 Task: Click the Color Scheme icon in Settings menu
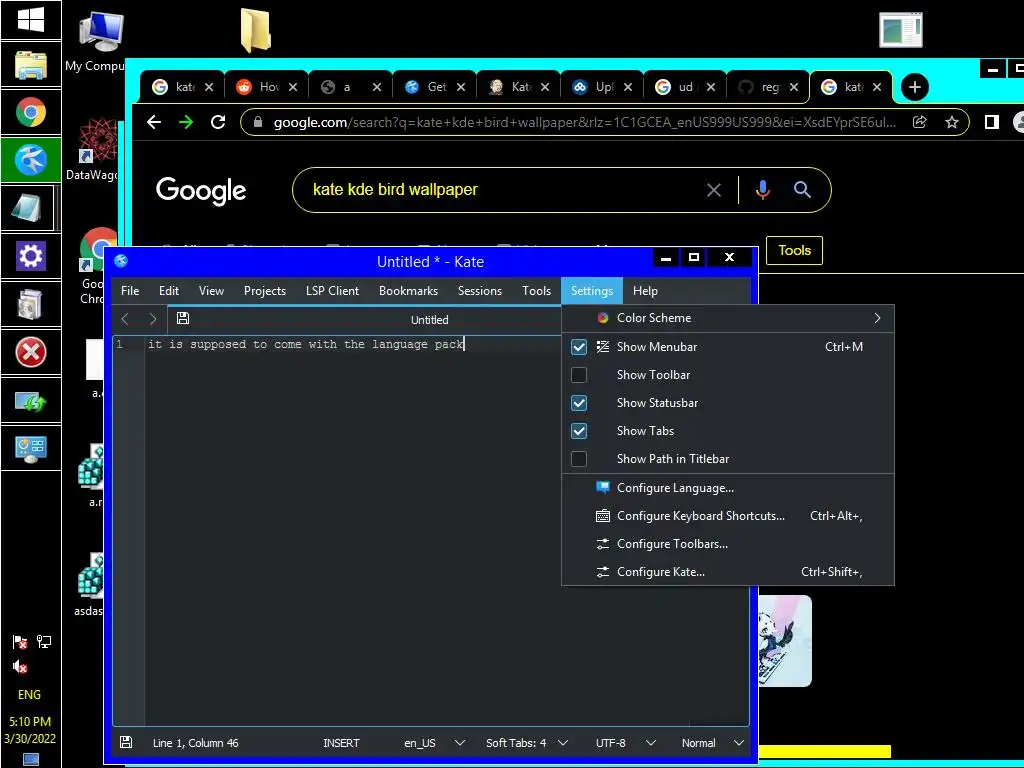[603, 318]
